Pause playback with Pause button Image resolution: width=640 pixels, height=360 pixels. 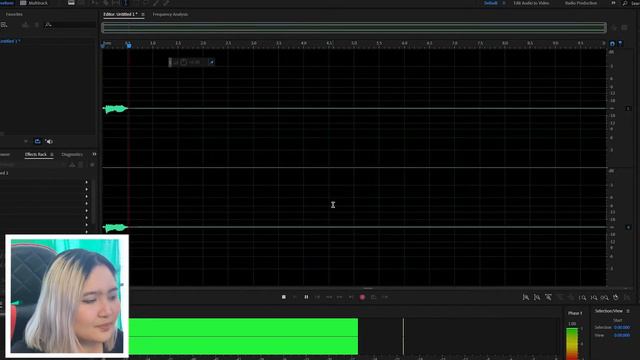coord(306,297)
